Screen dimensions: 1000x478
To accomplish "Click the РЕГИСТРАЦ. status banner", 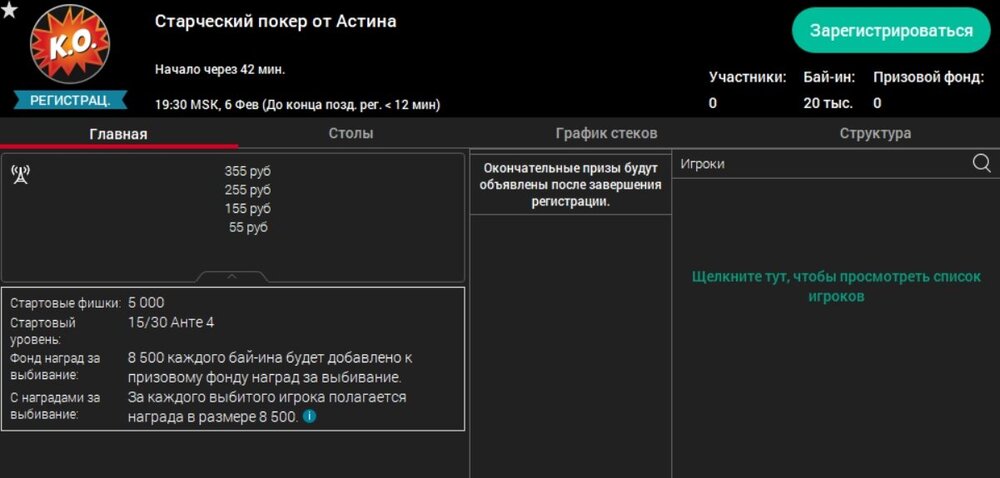I will (70, 100).
